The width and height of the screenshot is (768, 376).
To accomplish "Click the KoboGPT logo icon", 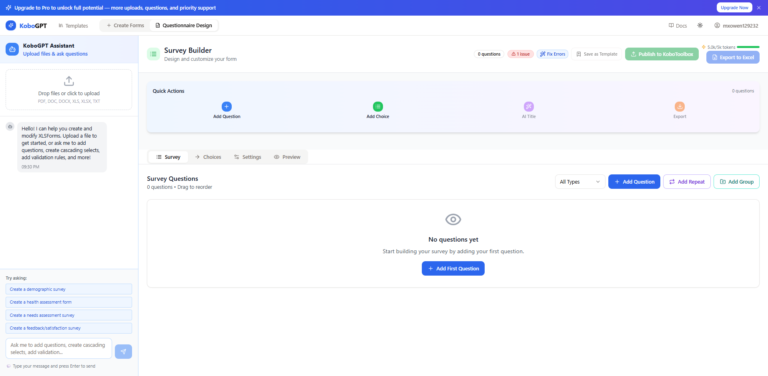I will pyautogui.click(x=11, y=25).
